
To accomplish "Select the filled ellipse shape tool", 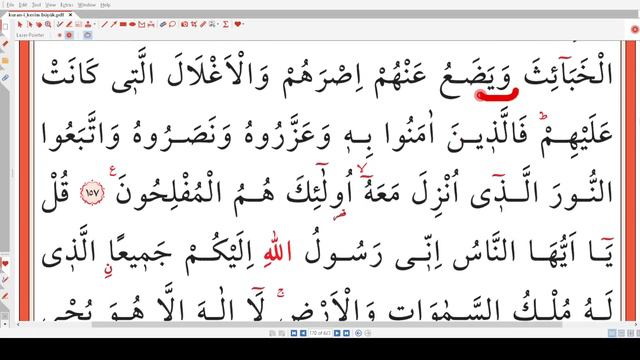I will tap(132, 25).
